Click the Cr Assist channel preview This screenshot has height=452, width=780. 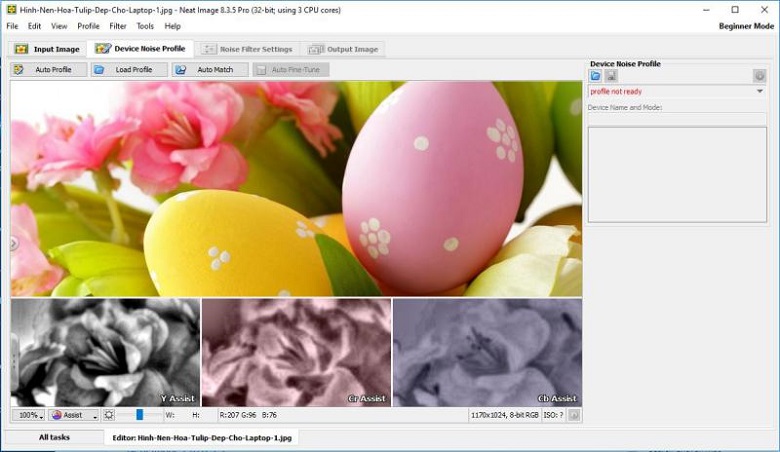pyautogui.click(x=296, y=353)
